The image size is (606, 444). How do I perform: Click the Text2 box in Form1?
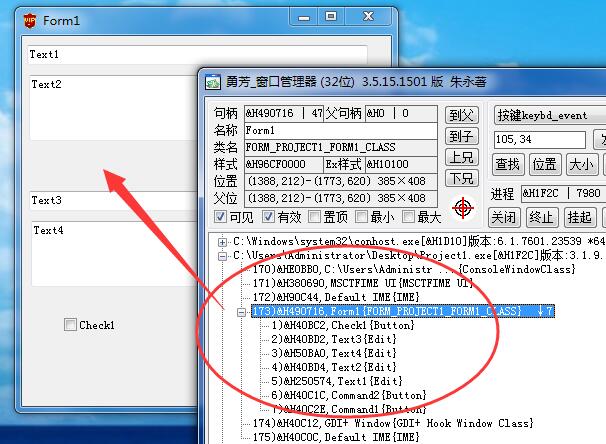(x=114, y=108)
